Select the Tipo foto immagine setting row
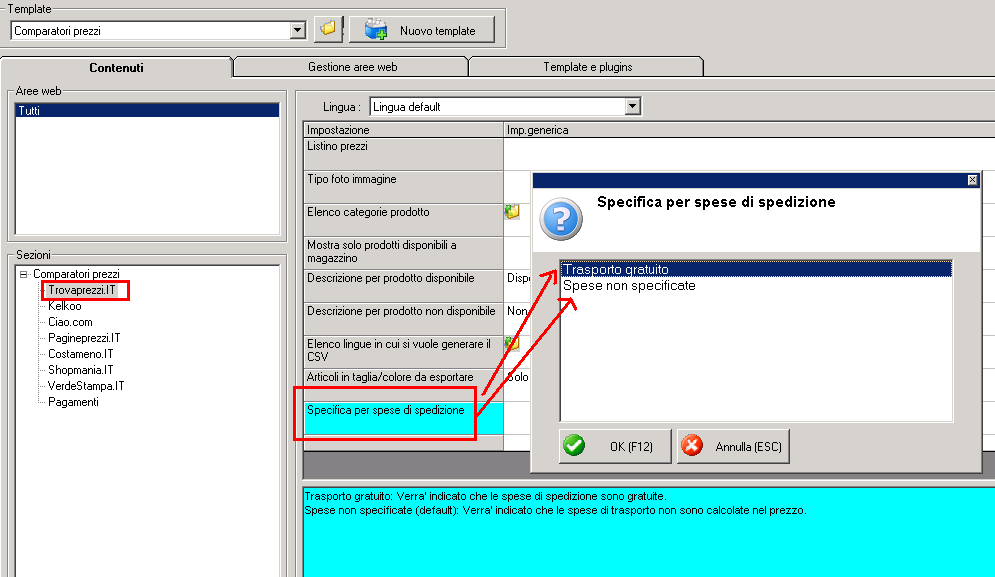Image resolution: width=995 pixels, height=577 pixels. point(404,187)
